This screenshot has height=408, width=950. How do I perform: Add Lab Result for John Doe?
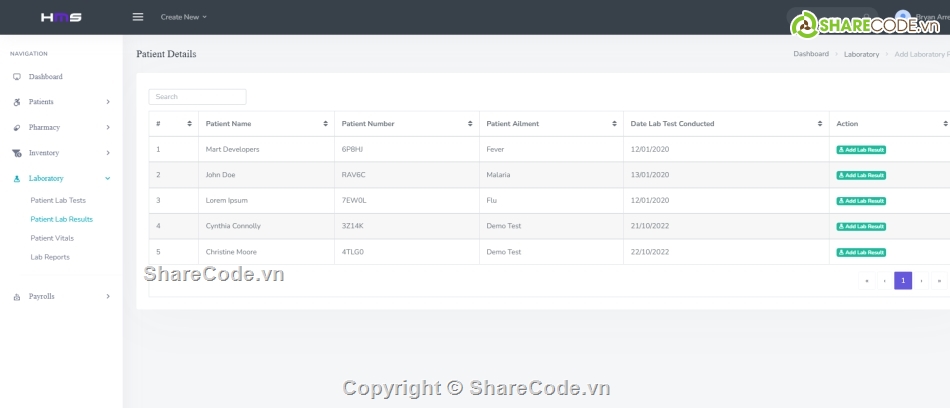pyautogui.click(x=861, y=175)
